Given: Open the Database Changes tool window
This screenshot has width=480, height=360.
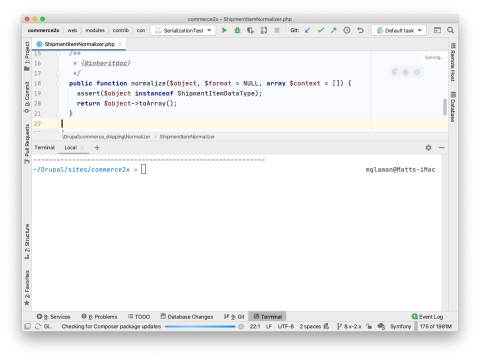Looking at the screenshot, I should pos(187,316).
